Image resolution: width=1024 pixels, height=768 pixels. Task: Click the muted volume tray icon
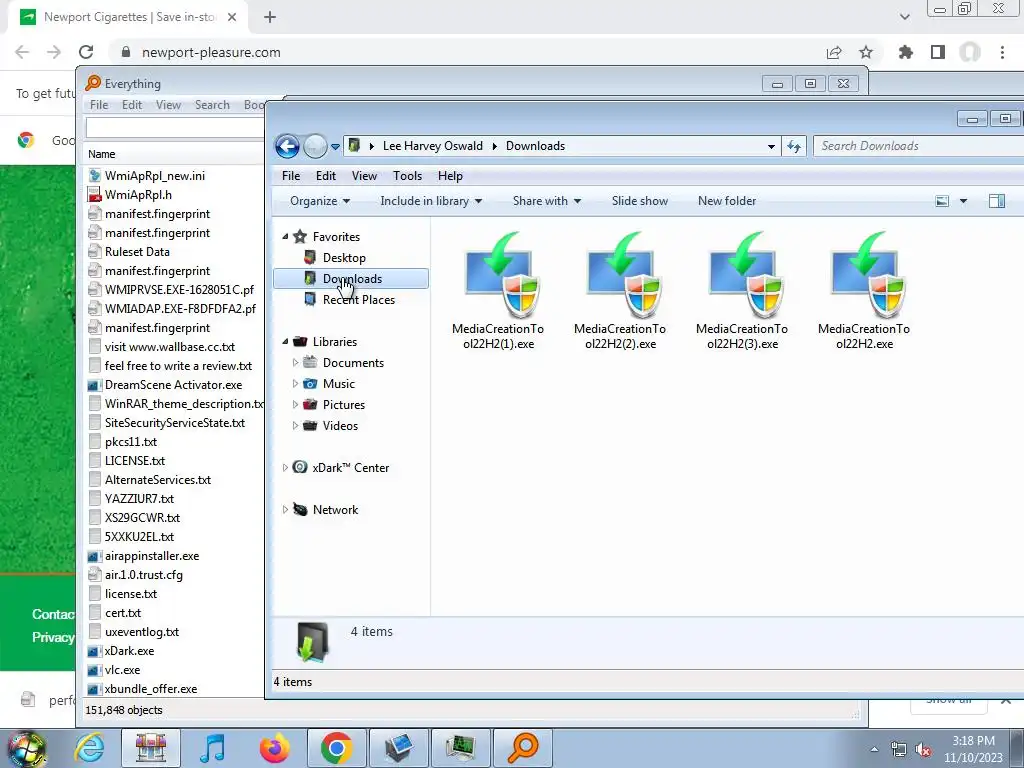tap(923, 750)
